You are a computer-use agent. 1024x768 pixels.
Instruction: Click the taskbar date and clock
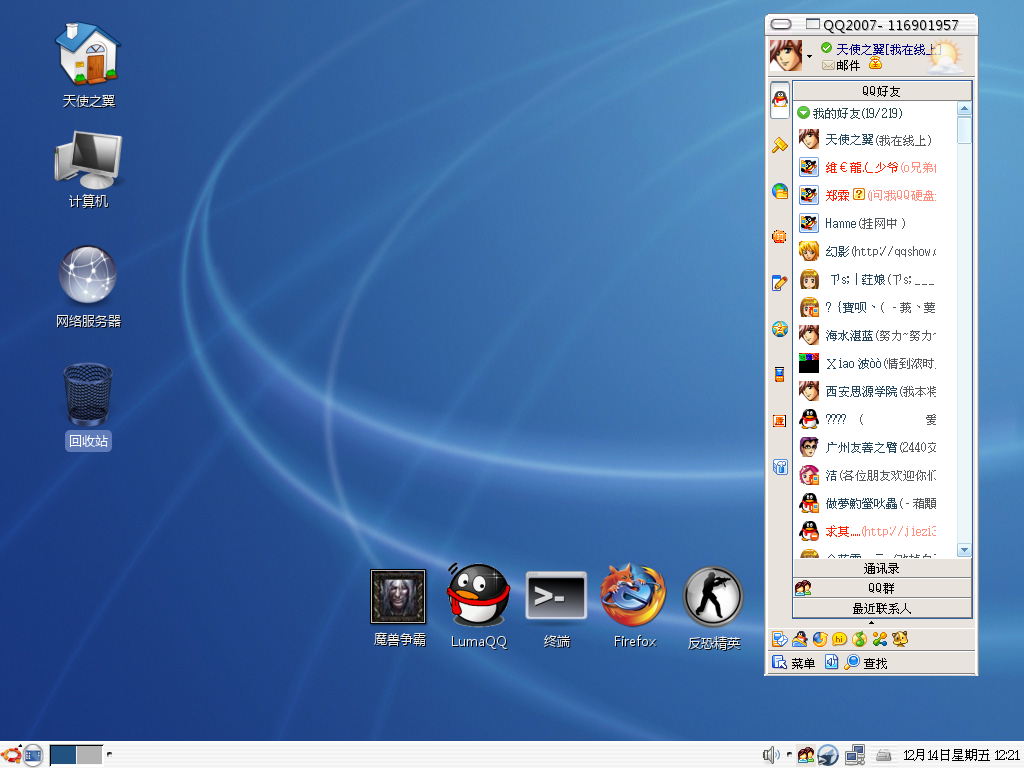coord(961,755)
